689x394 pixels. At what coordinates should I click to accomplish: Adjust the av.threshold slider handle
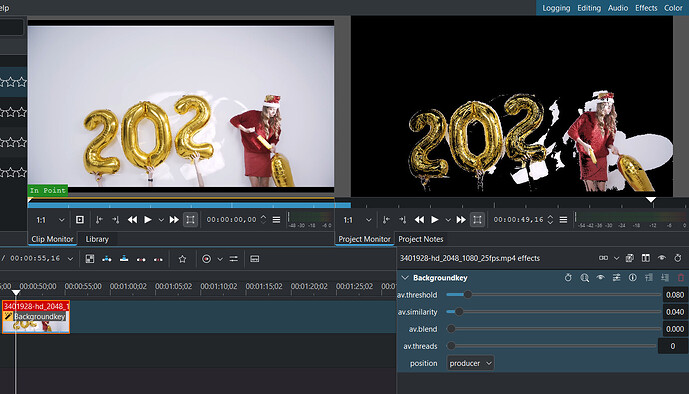[468, 295]
